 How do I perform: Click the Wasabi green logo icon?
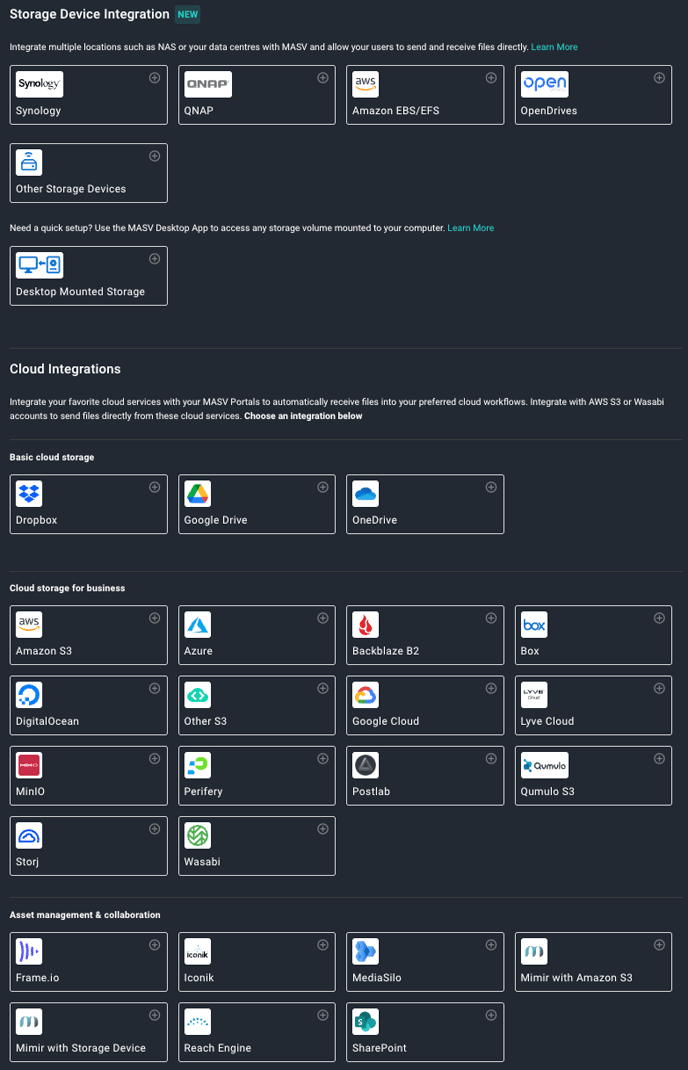click(198, 835)
